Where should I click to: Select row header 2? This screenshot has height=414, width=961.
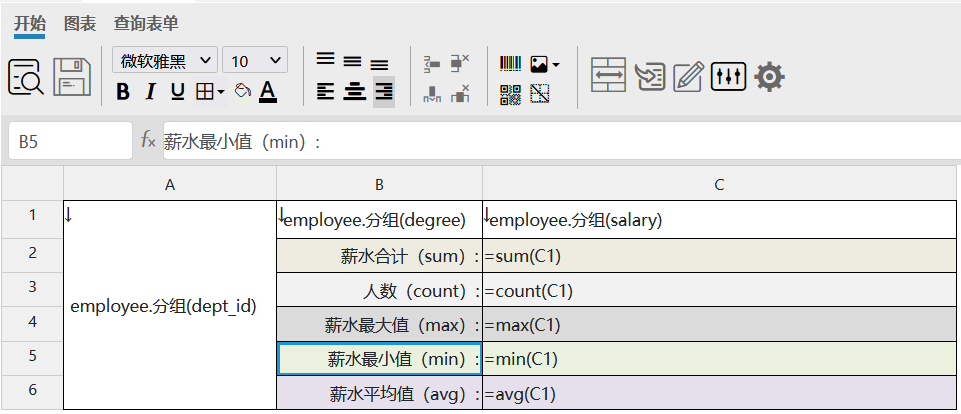[x=32, y=255]
